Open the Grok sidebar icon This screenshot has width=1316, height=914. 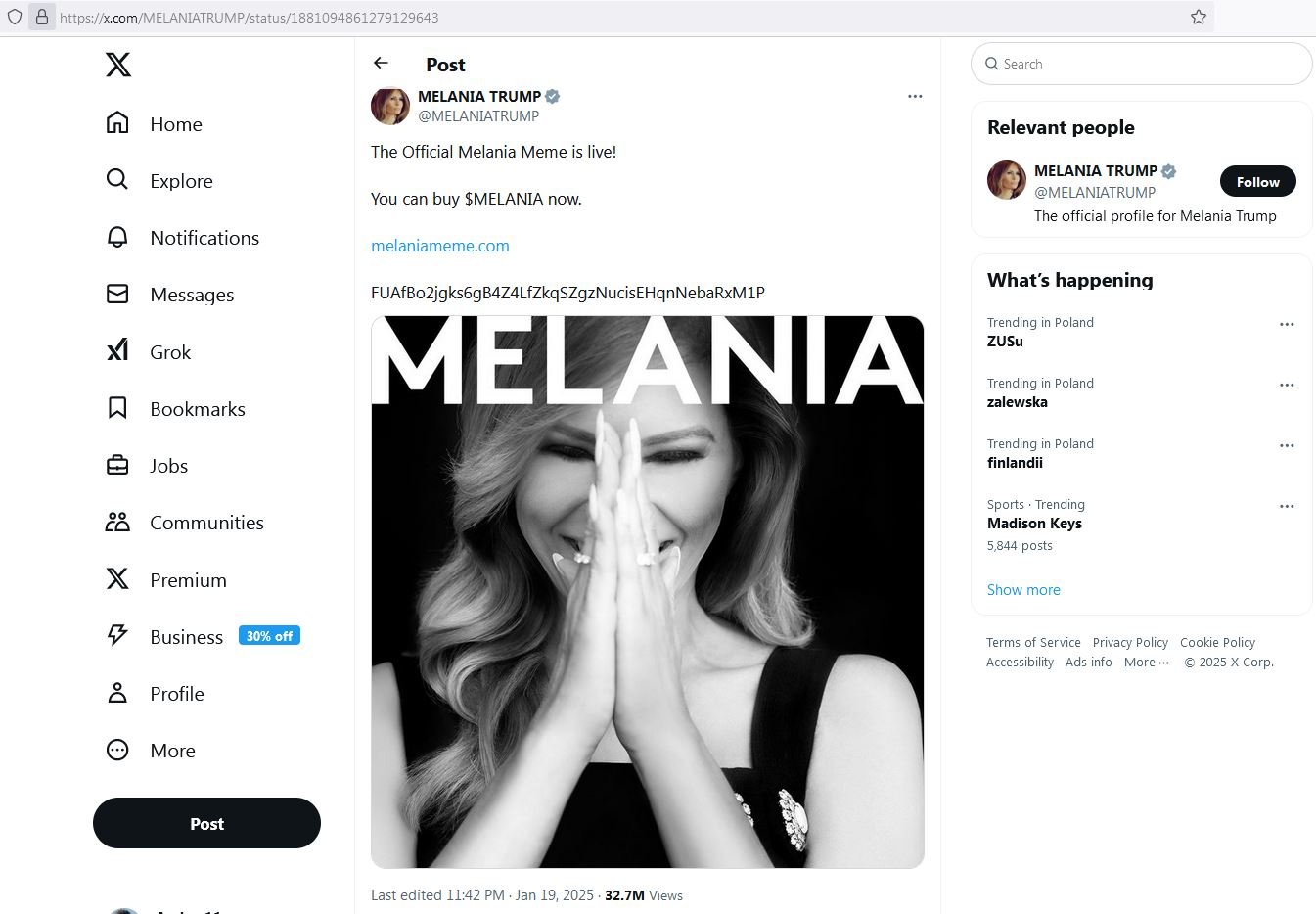click(117, 351)
